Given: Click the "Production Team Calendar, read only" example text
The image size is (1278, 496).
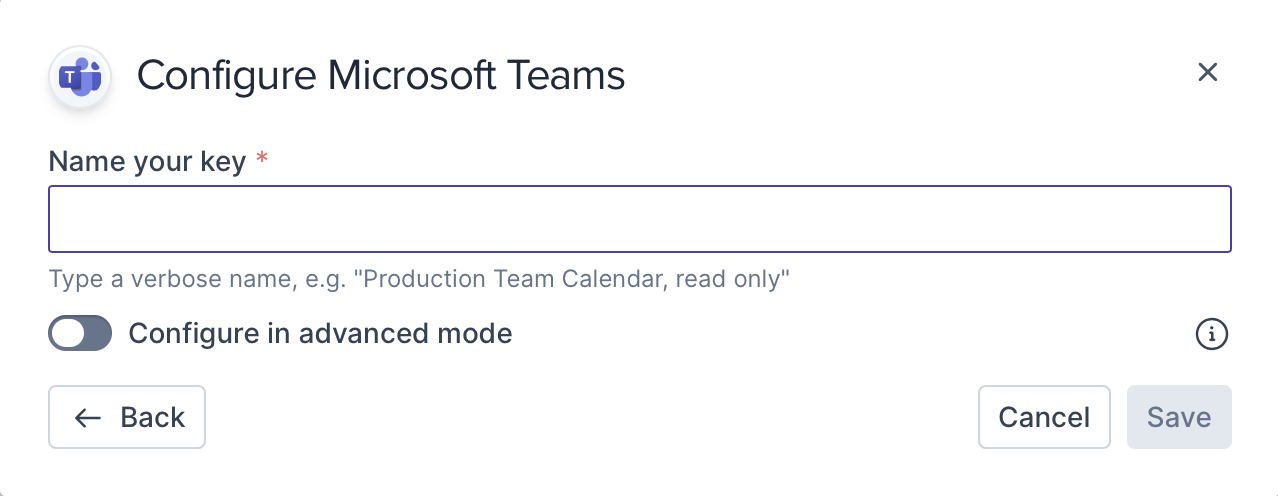Looking at the screenshot, I should tap(575, 278).
